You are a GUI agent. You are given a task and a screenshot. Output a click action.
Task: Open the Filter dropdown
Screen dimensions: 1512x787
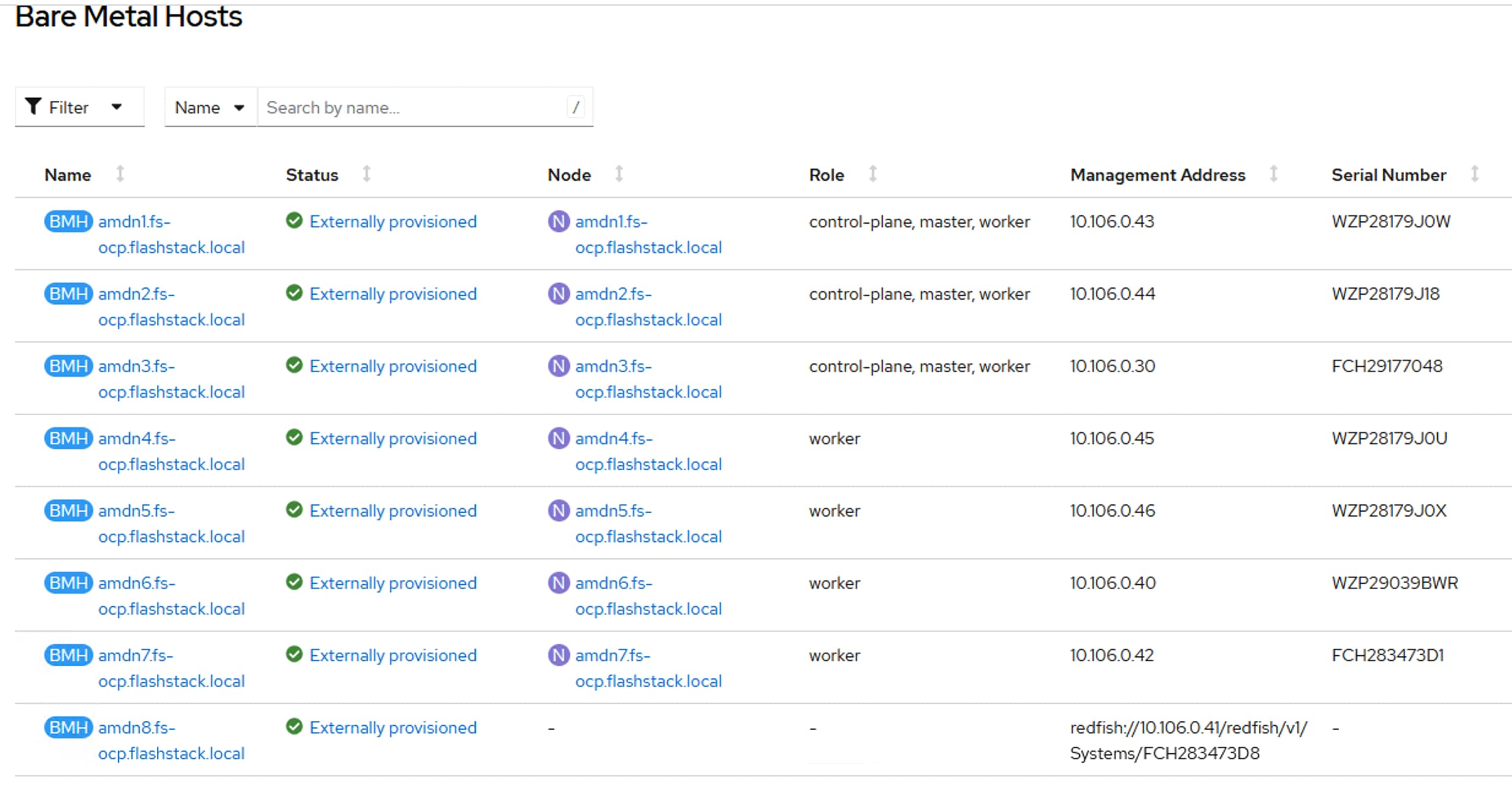coord(79,107)
